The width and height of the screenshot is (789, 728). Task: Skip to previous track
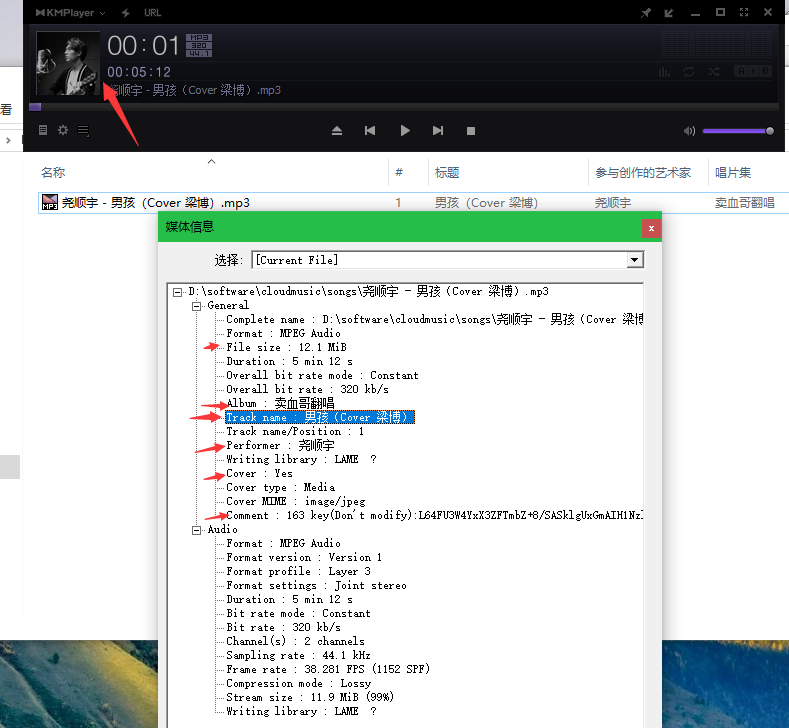(x=370, y=131)
